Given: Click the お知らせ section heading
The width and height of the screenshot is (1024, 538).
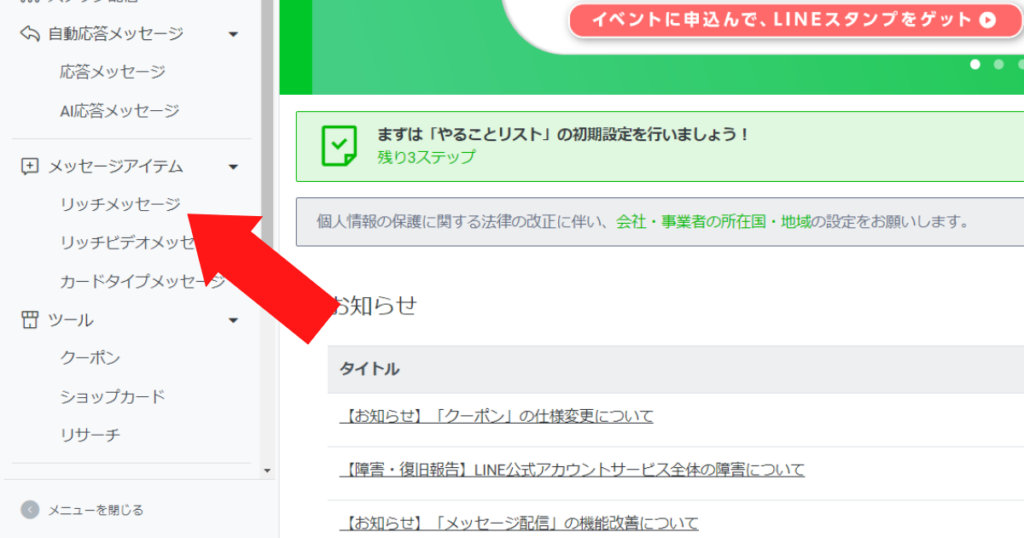Looking at the screenshot, I should (373, 305).
